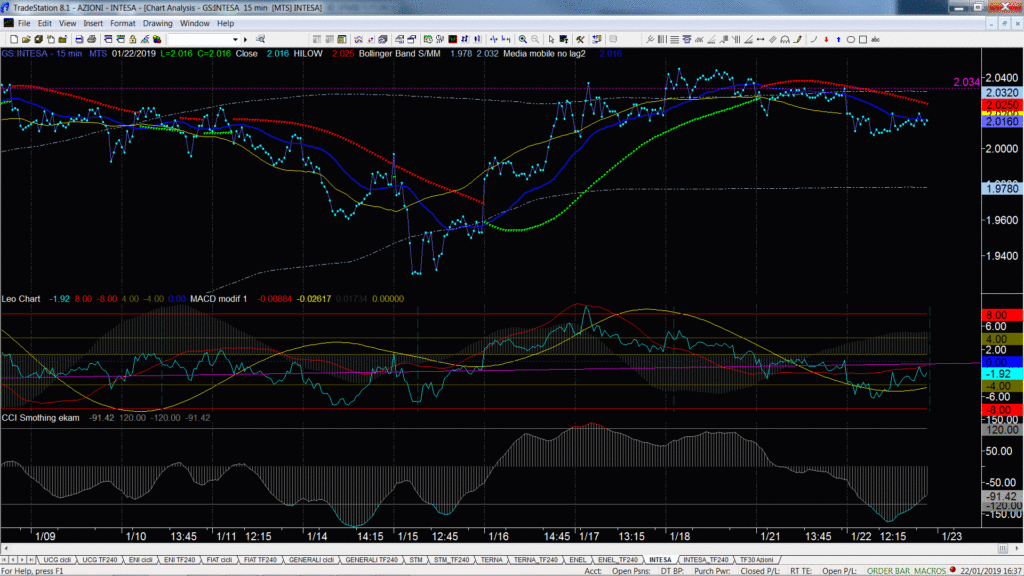Open the Help menu
Screen dimensions: 1024x576
(x=225, y=24)
